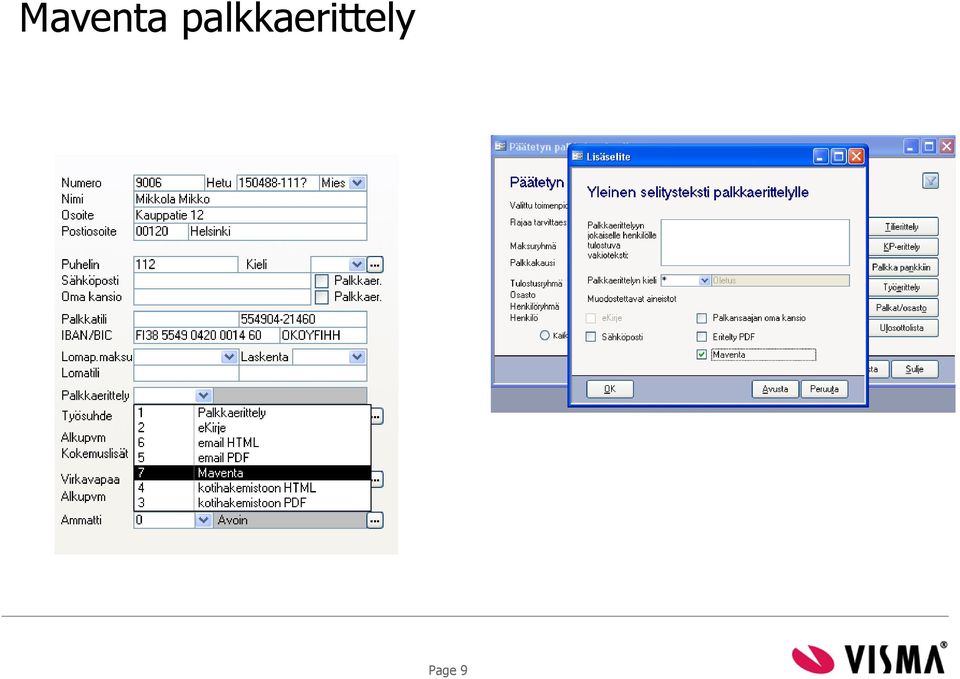Open the Ammatti dropdown showing 0
This screenshot has height=679, width=960.
204,520
